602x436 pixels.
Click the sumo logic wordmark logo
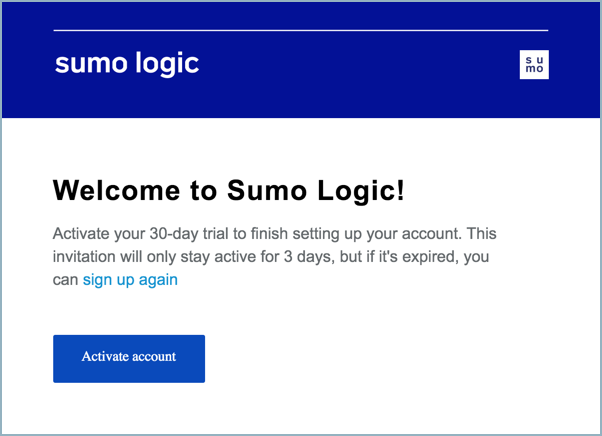point(127,64)
